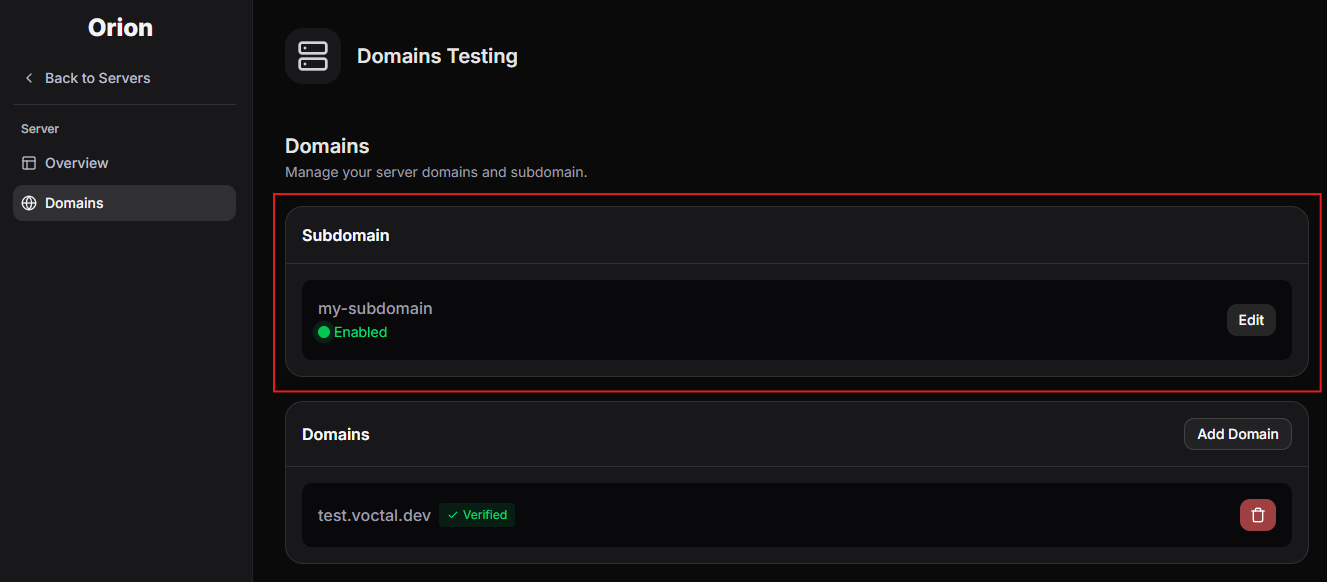This screenshot has height=582, width=1327.
Task: Click the Server section label in sidebar
Action: tap(40, 129)
